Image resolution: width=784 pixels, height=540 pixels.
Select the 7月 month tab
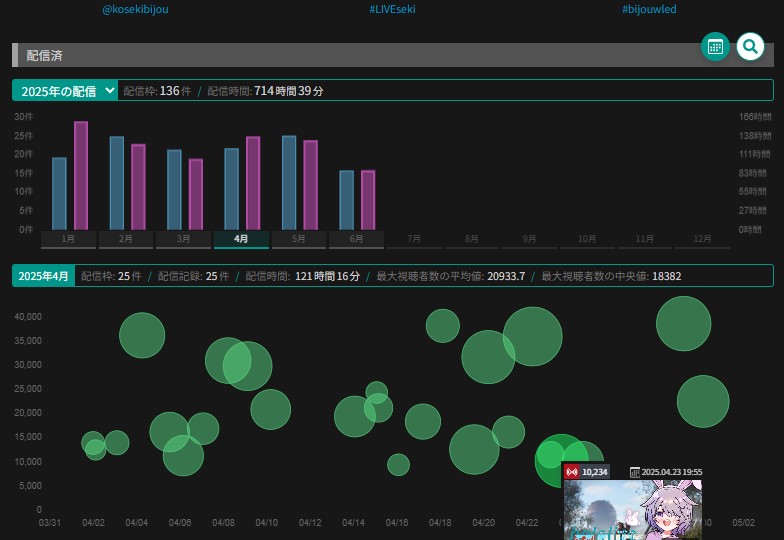coord(414,239)
